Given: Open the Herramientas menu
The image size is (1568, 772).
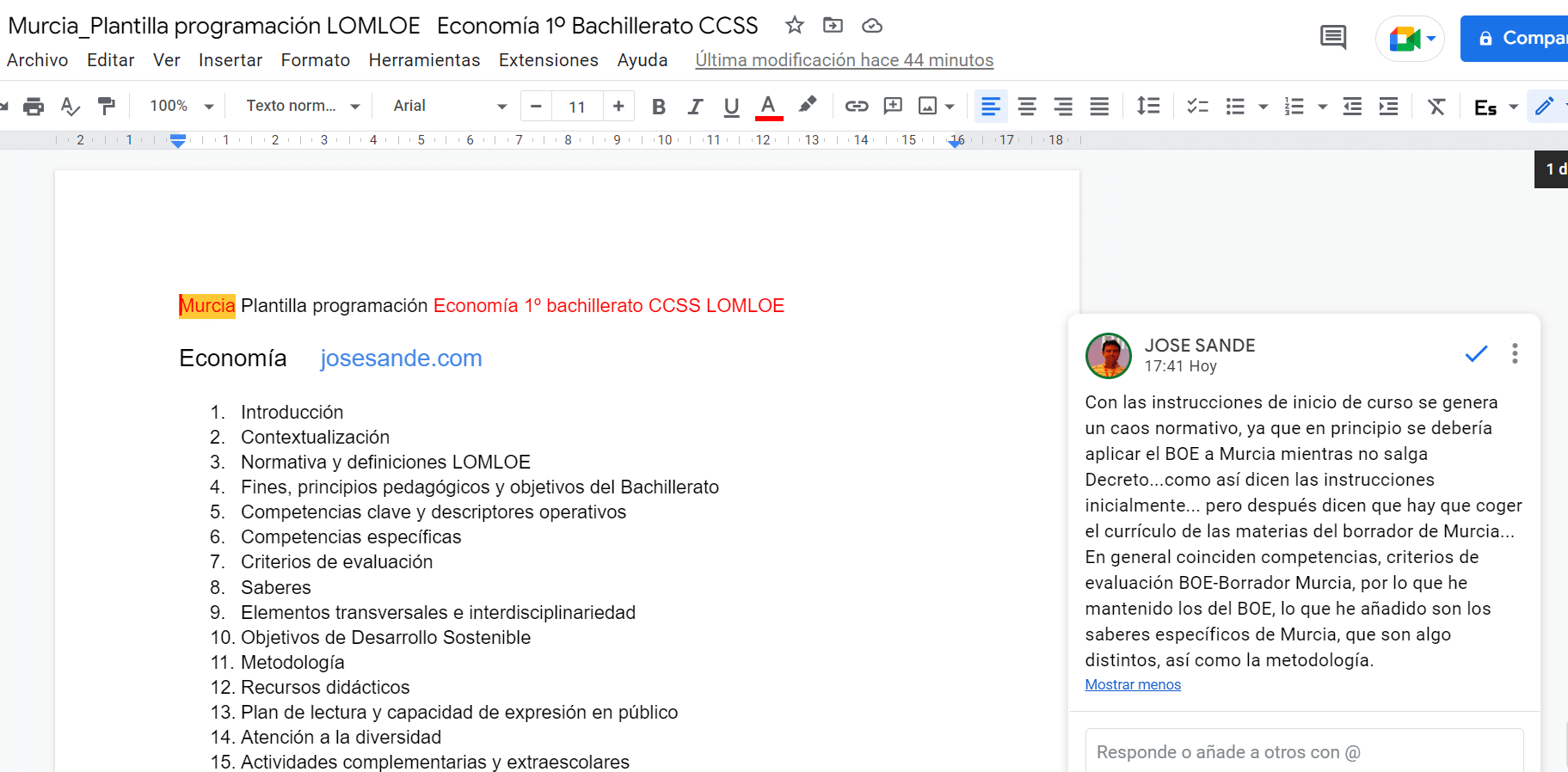Looking at the screenshot, I should pyautogui.click(x=424, y=60).
